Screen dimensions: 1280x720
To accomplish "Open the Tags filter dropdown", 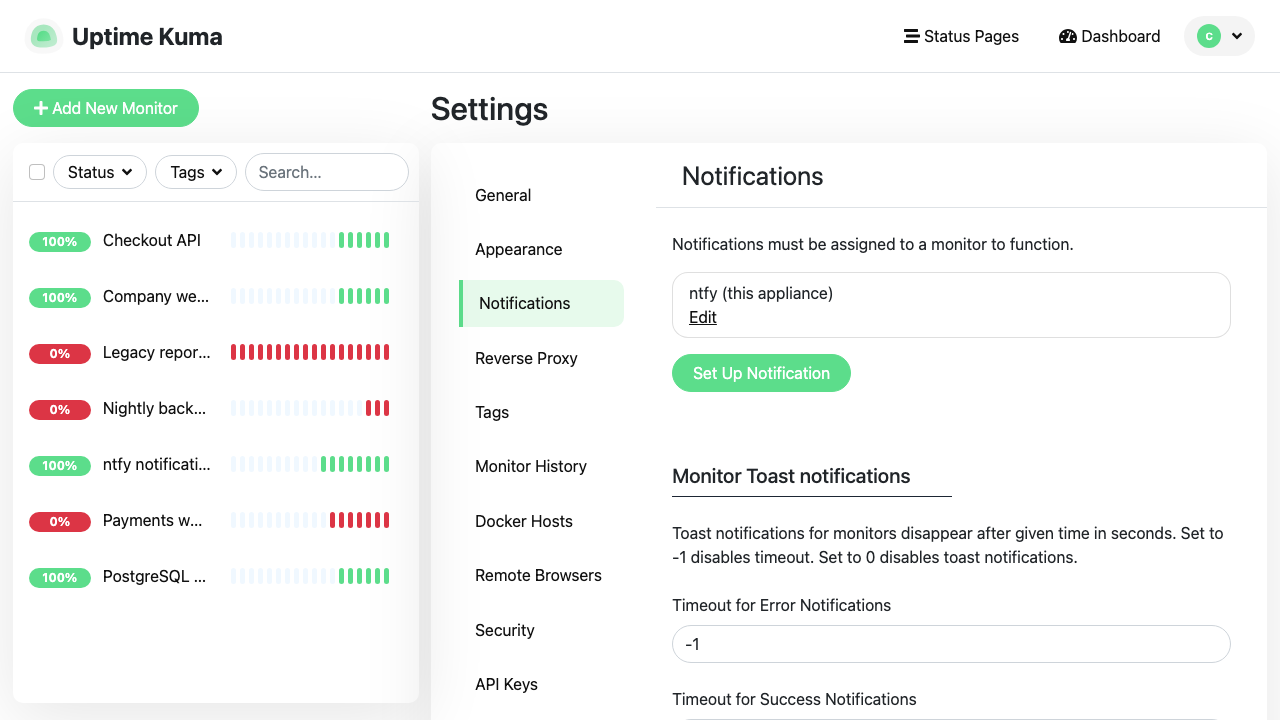I will (196, 172).
